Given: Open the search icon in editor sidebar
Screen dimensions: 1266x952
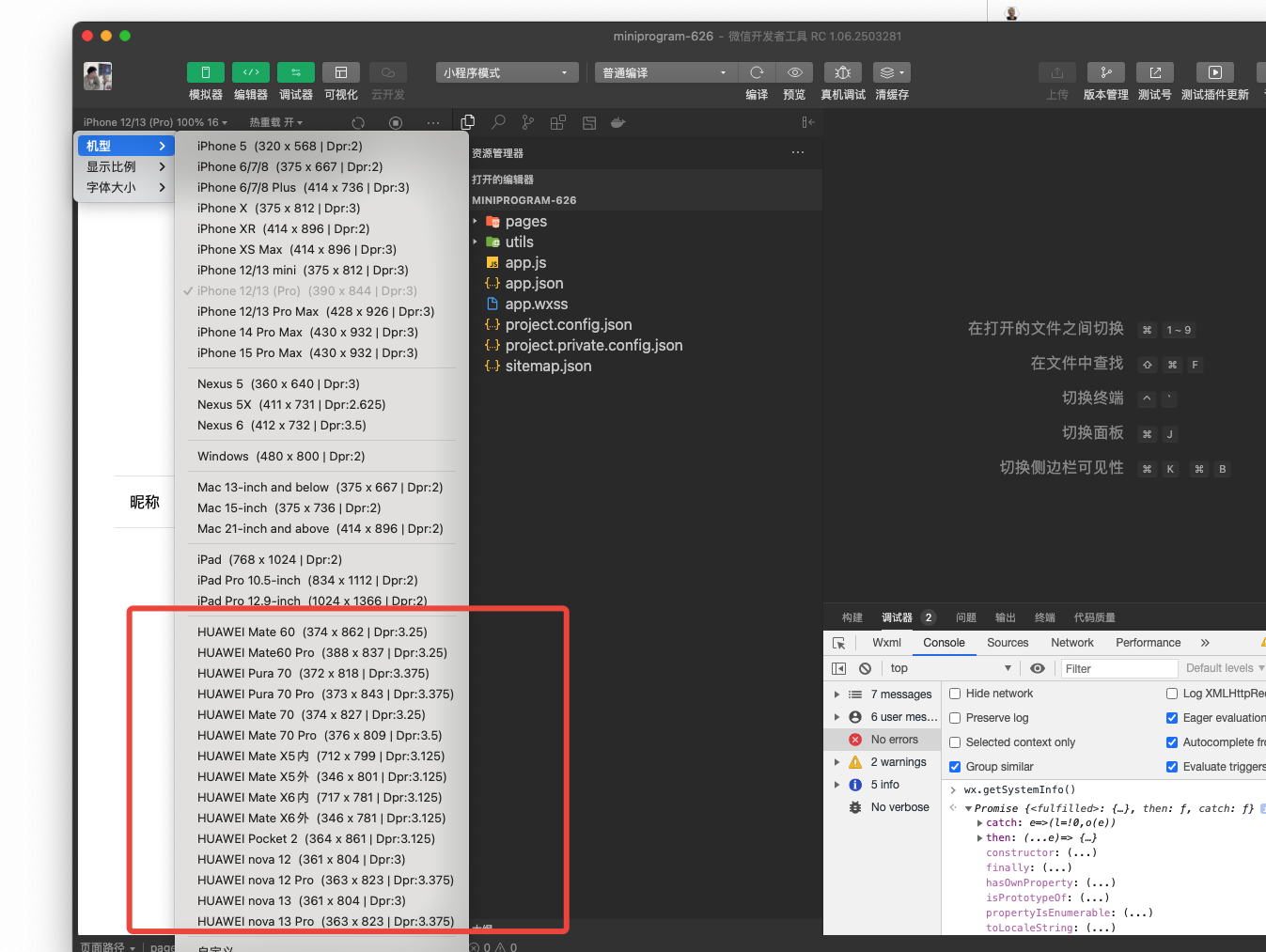Looking at the screenshot, I should (498, 122).
